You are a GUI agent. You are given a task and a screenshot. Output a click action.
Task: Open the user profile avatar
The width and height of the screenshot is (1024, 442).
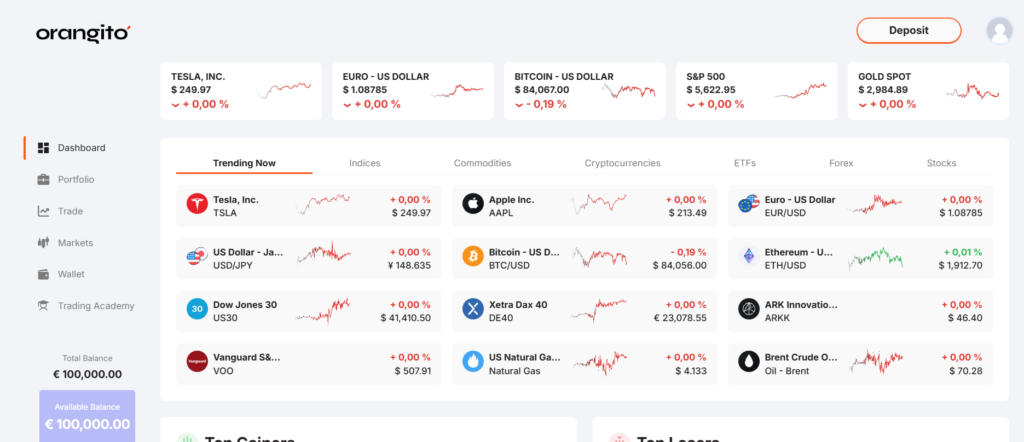[x=999, y=30]
